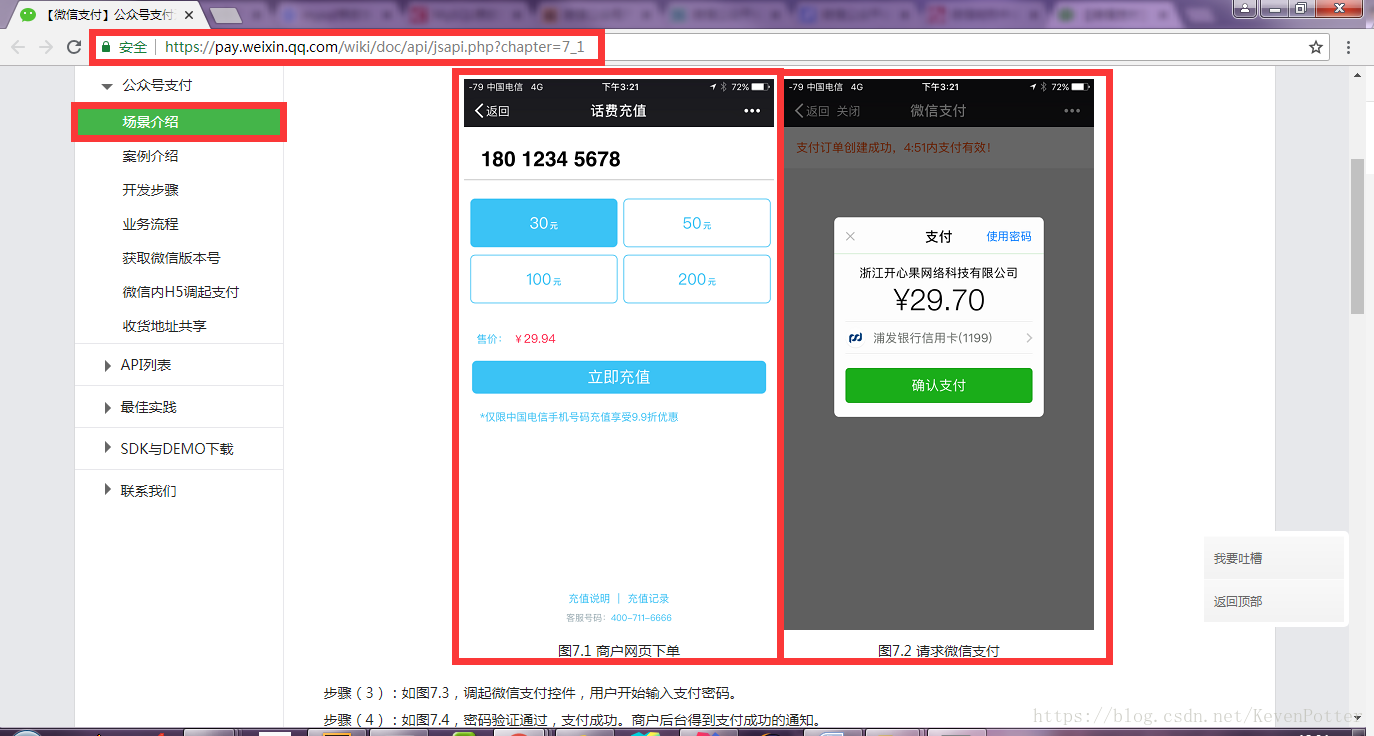Open the three-dot menu in 话费充值 header
This screenshot has width=1374, height=736.
click(752, 111)
